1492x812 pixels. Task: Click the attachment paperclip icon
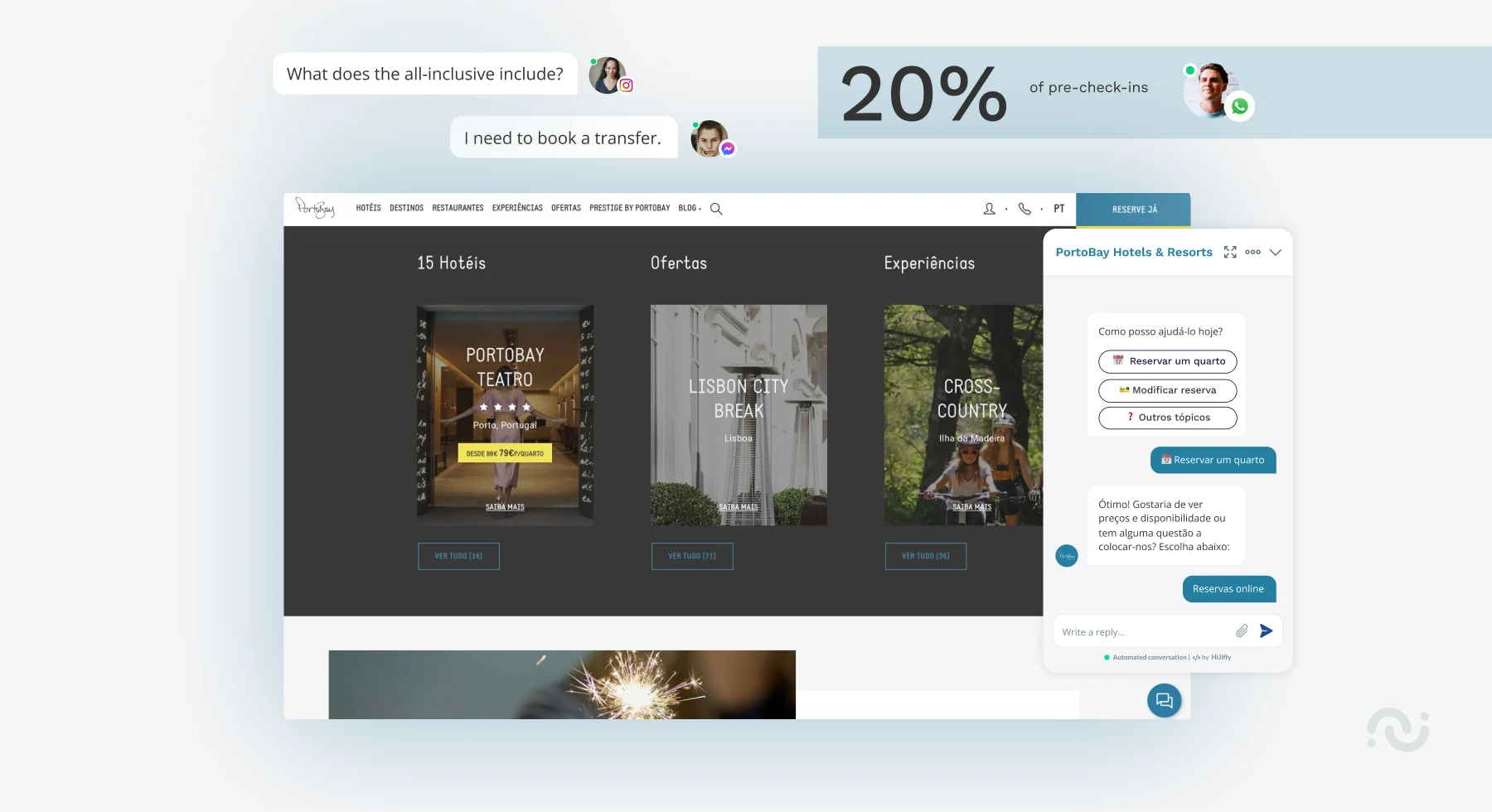pyautogui.click(x=1242, y=631)
